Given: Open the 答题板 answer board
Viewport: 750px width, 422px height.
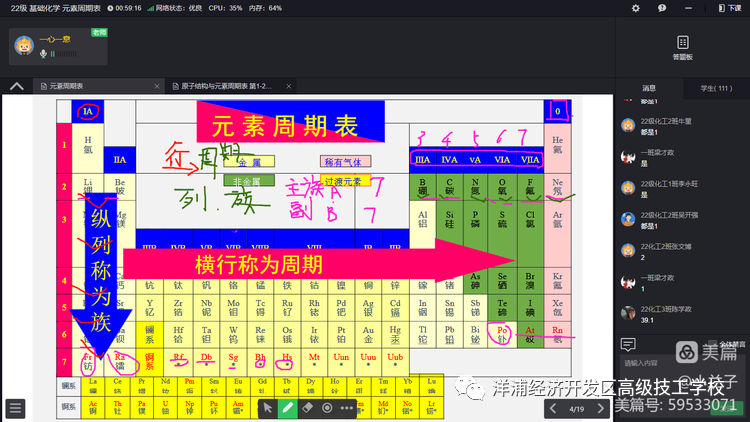Looking at the screenshot, I should click(x=682, y=48).
